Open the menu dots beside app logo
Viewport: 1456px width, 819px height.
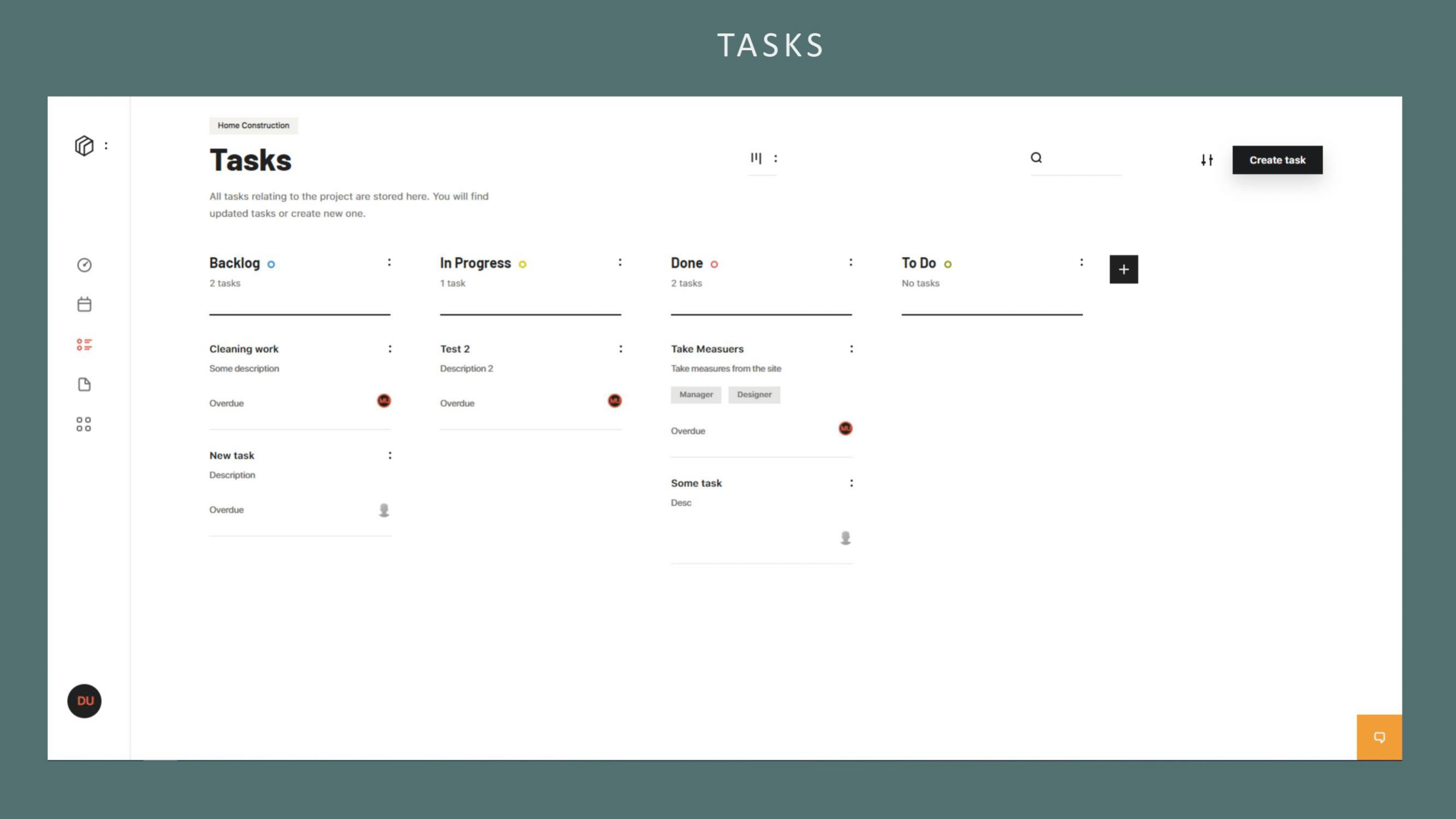106,146
